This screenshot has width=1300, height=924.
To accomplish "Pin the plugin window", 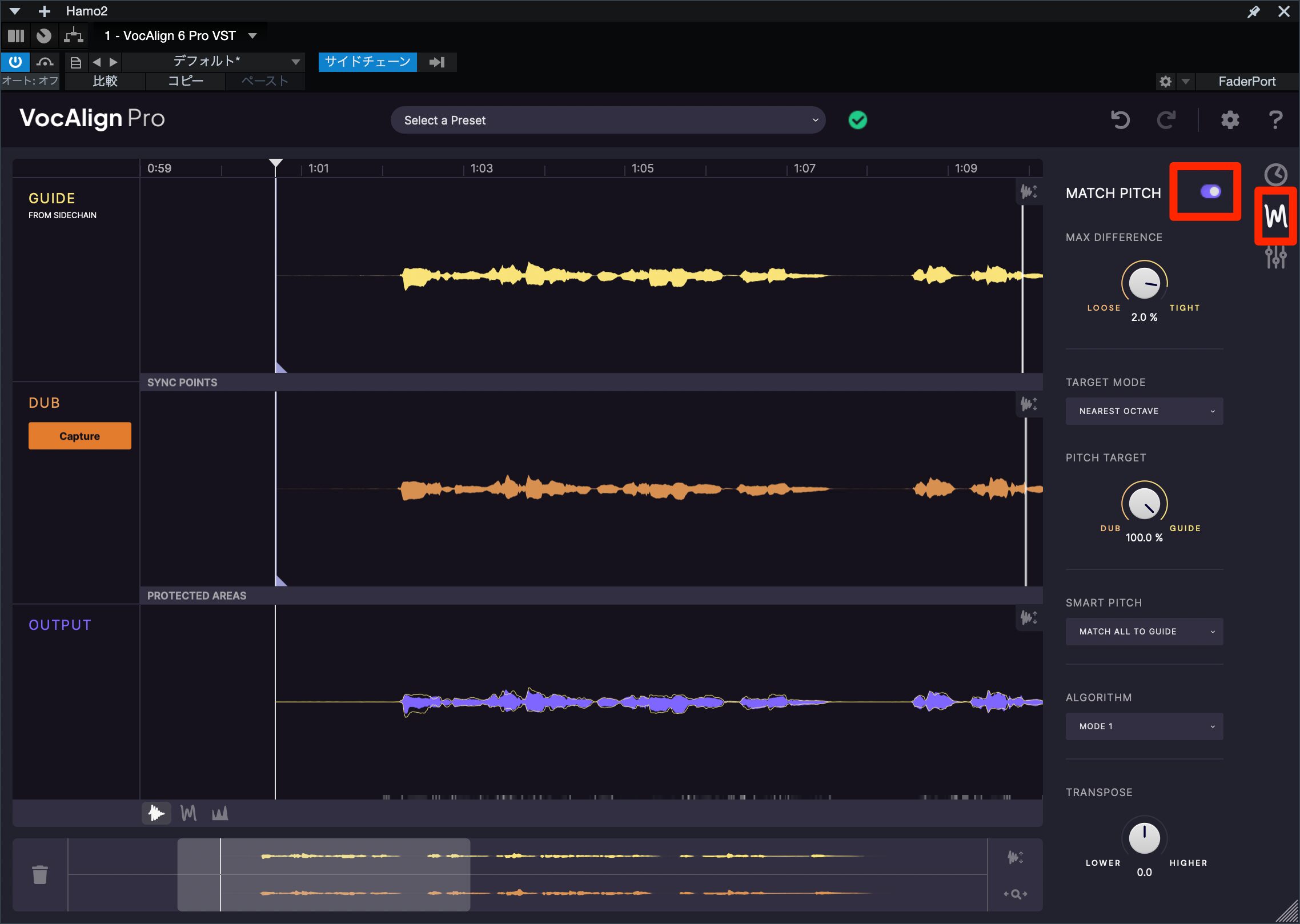I will (x=1254, y=11).
